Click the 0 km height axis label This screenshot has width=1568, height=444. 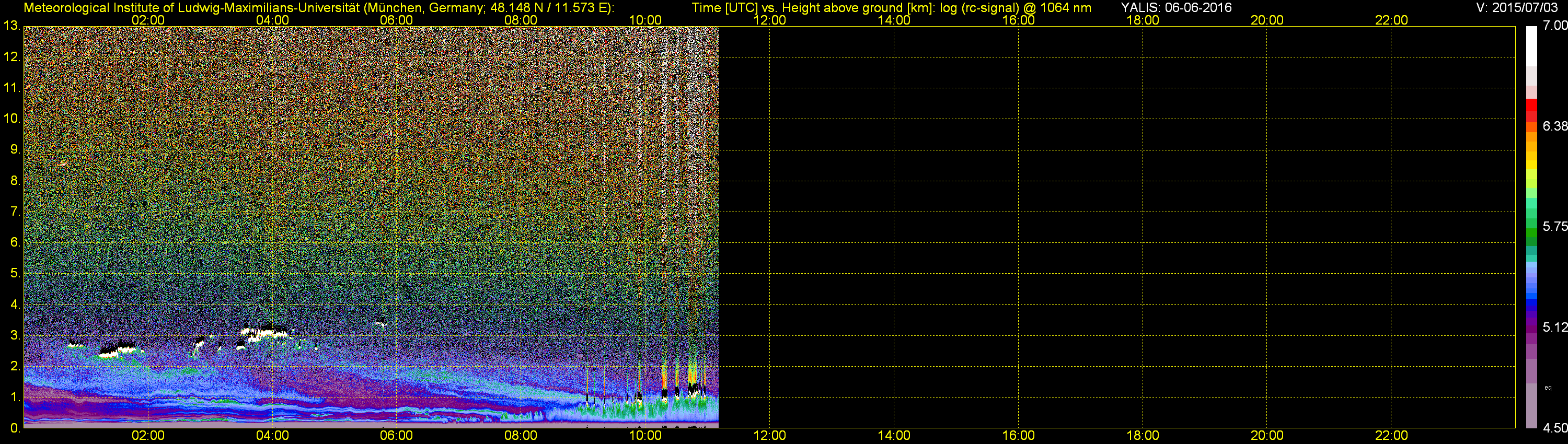coord(14,428)
